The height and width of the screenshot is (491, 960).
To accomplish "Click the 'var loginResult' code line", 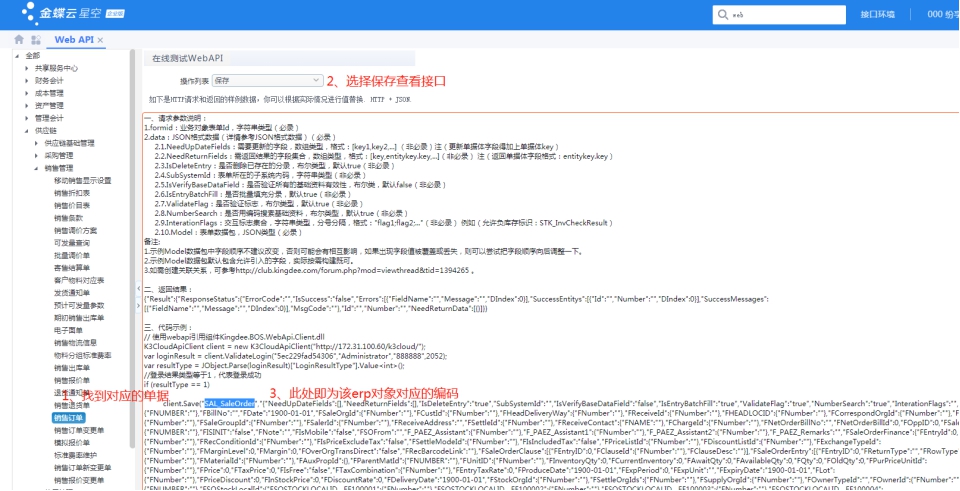I will [x=296, y=356].
